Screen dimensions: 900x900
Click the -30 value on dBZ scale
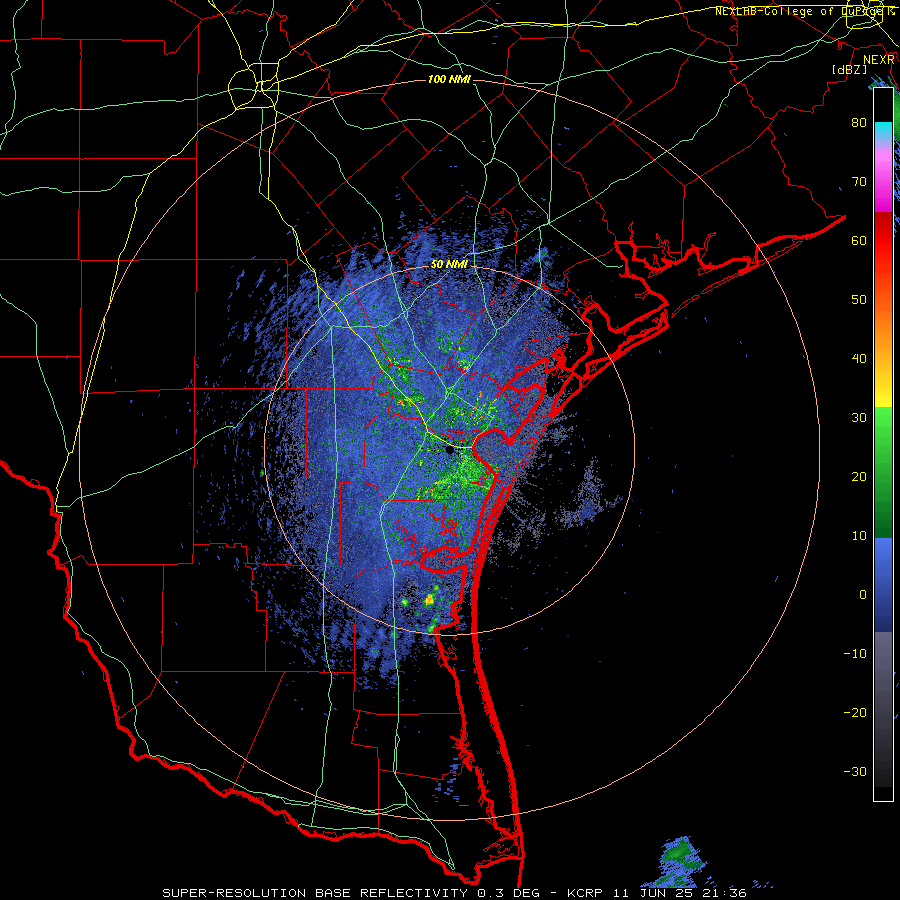tap(855, 772)
